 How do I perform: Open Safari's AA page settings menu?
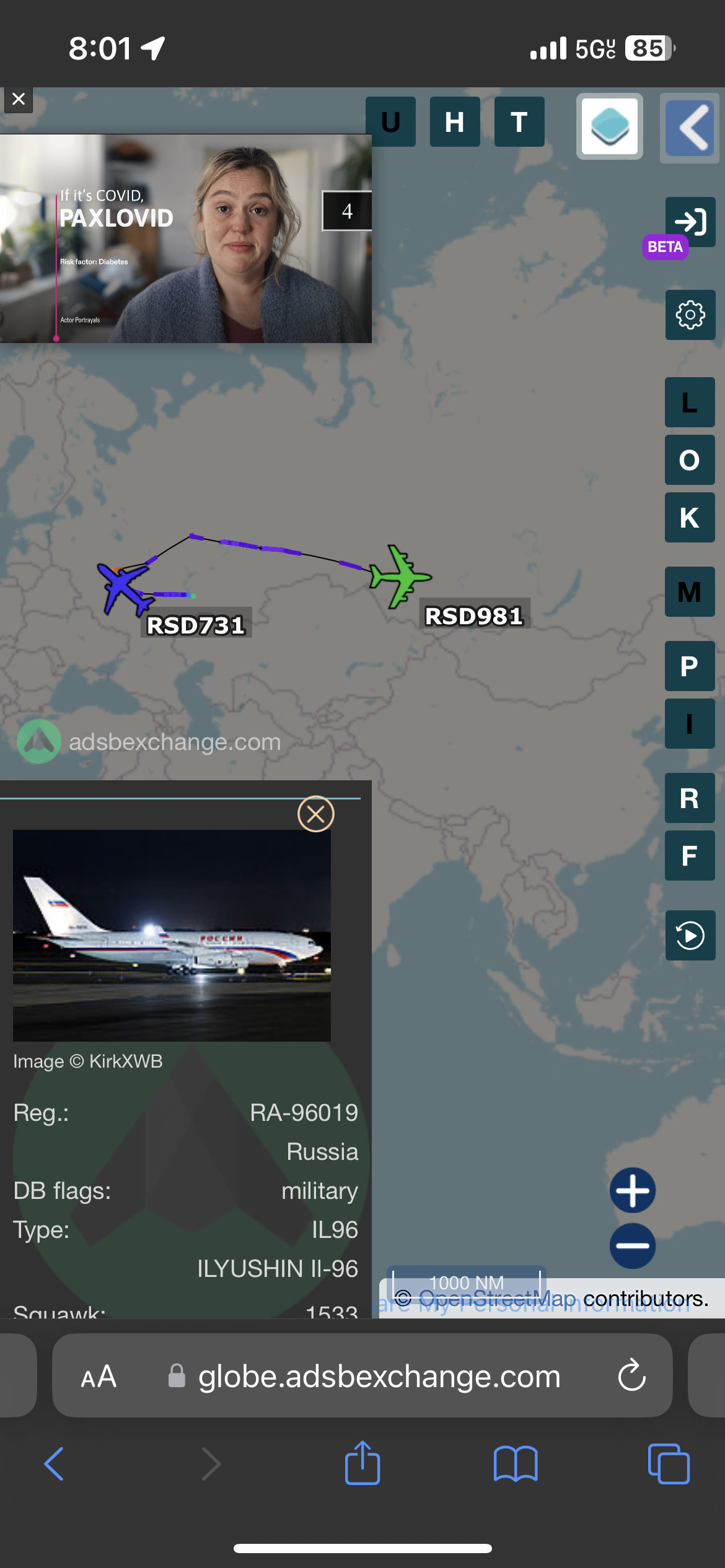tap(99, 1376)
